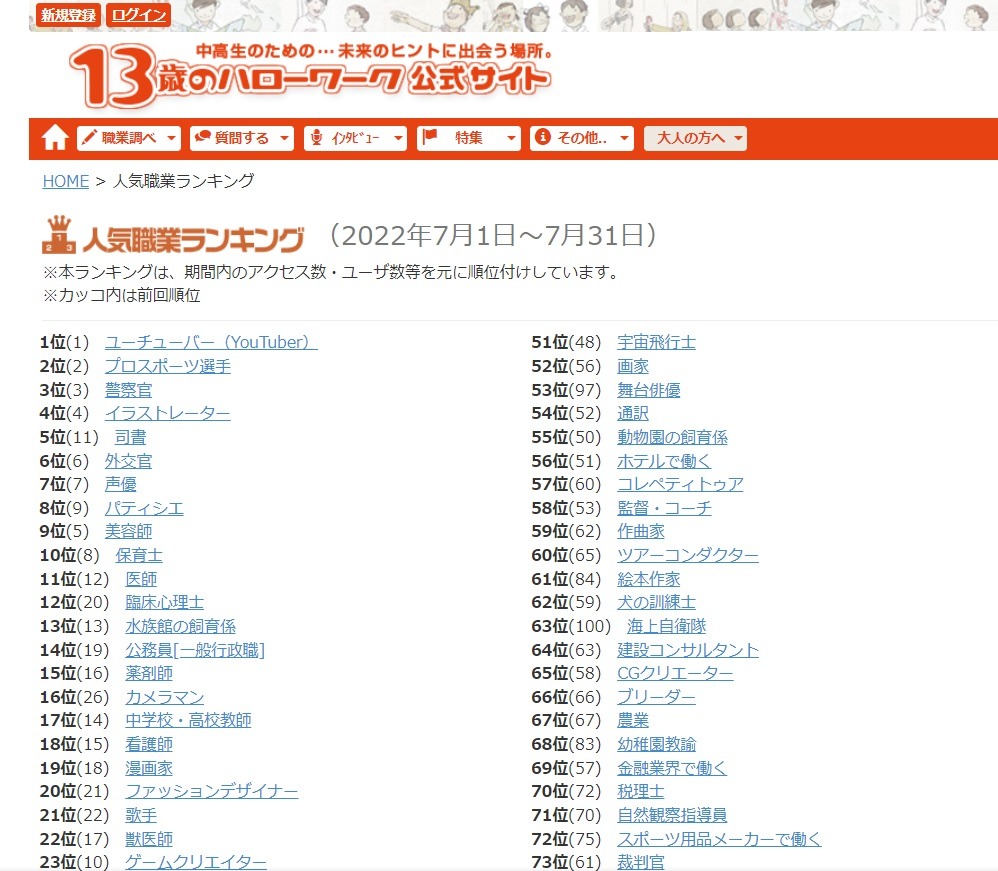Open the 舞台俳優 link
This screenshot has width=998, height=871.
(649, 390)
